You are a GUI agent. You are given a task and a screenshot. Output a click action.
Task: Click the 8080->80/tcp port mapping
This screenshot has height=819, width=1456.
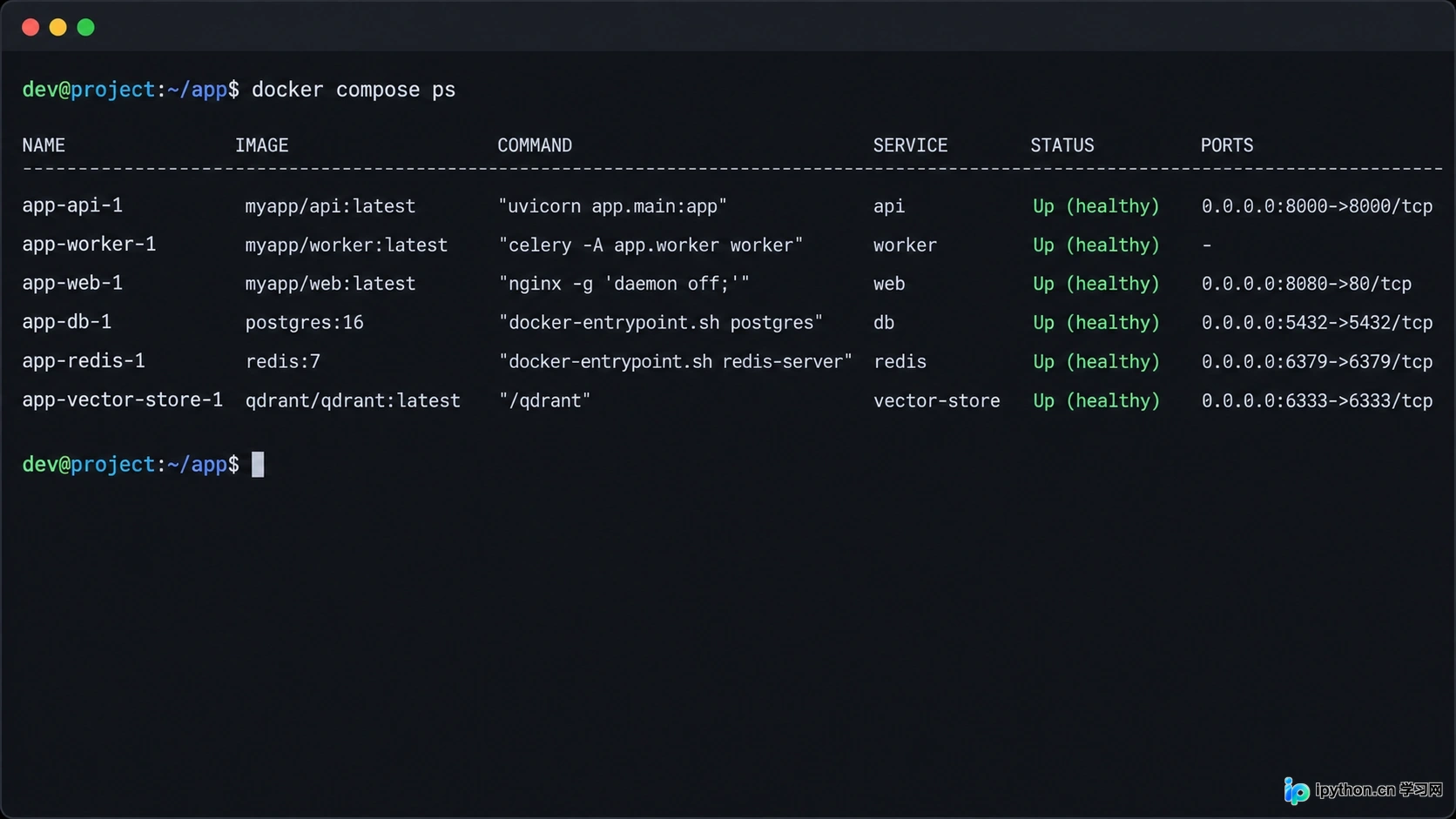pyautogui.click(x=1307, y=284)
